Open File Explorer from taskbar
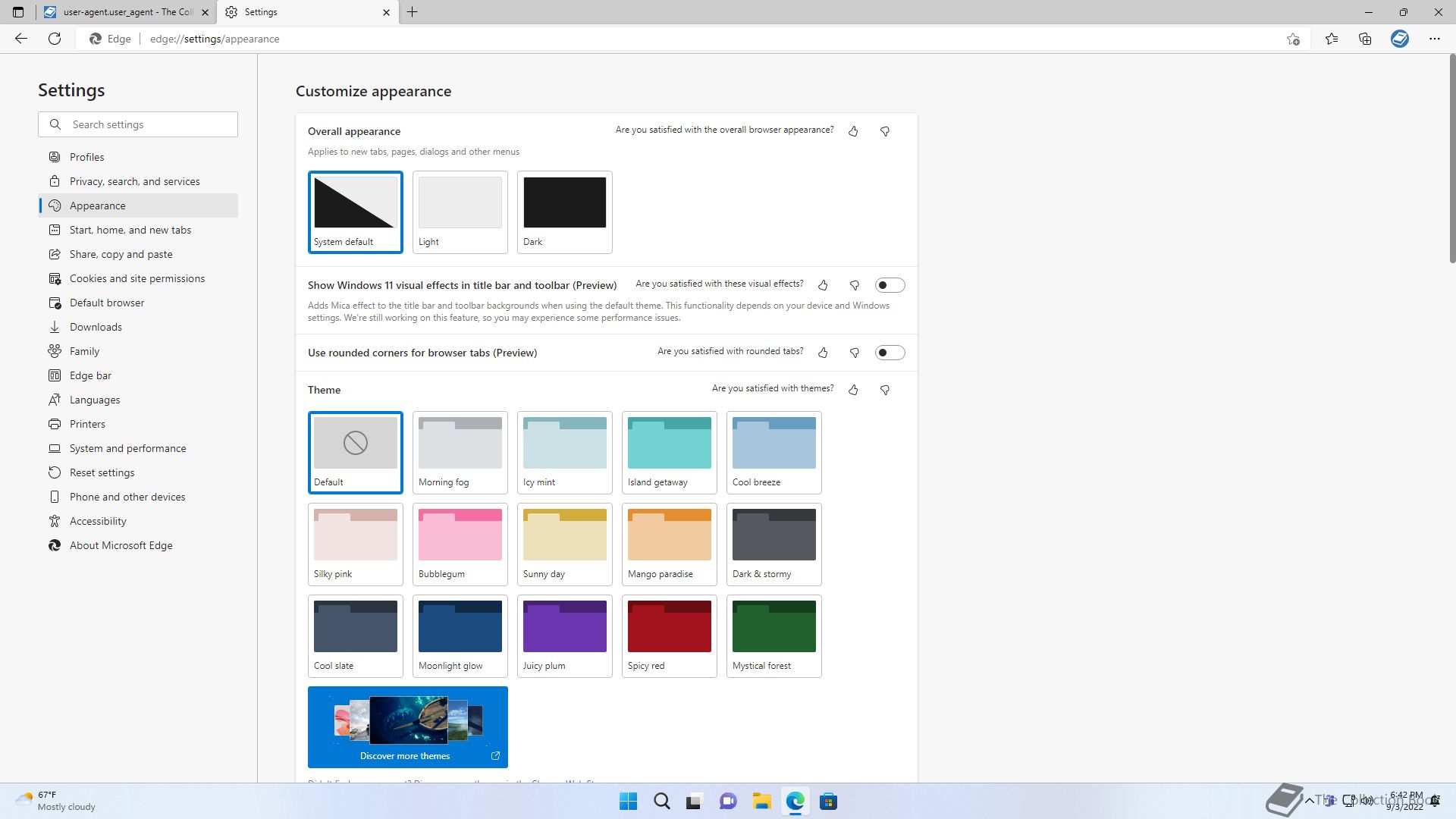 [x=762, y=802]
